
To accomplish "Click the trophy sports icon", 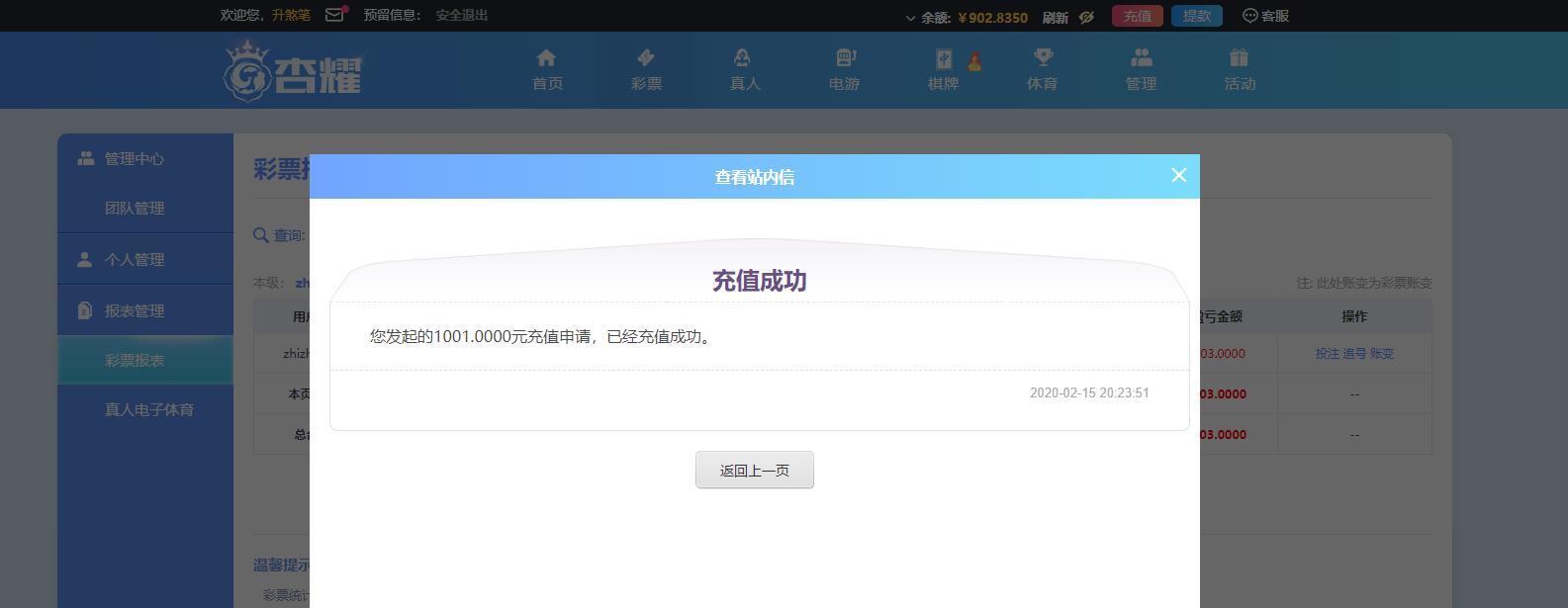I will pos(1043,57).
